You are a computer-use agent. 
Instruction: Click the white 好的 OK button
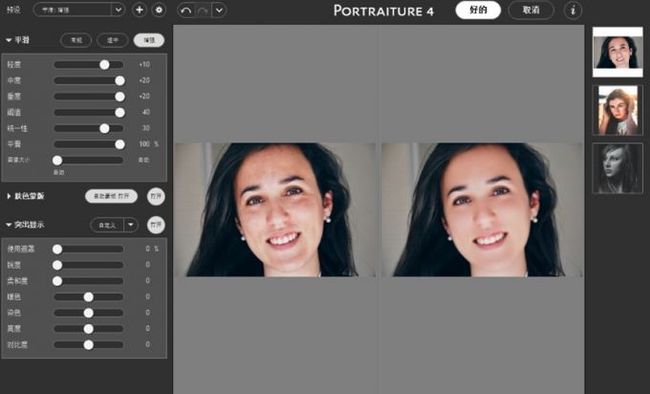coord(478,10)
